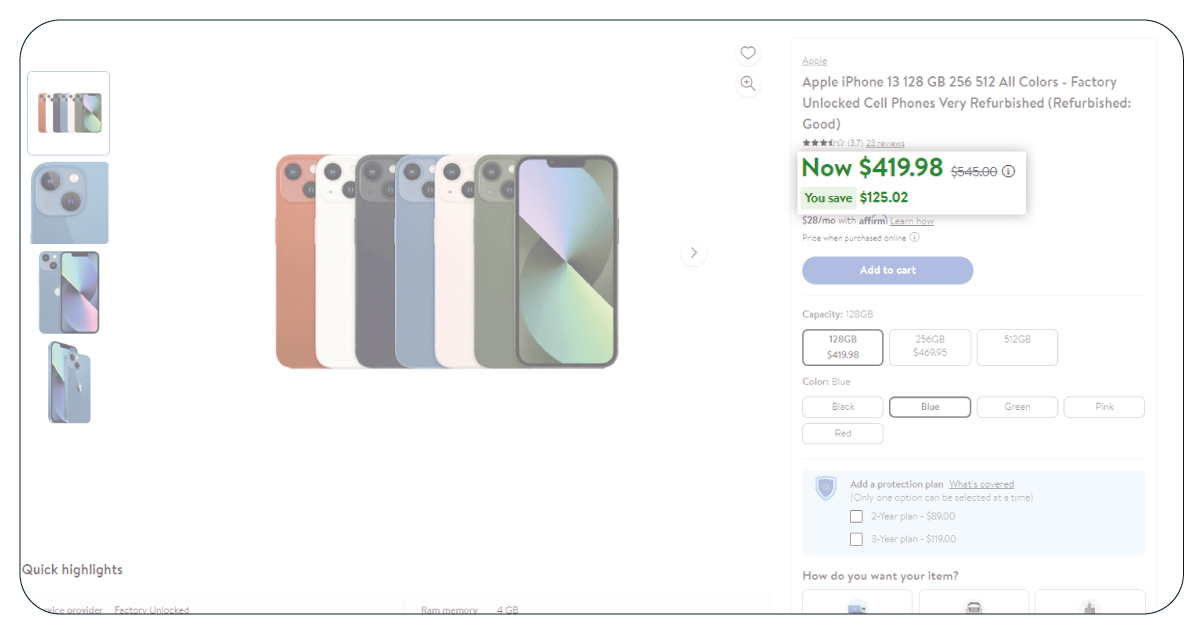Screen dimensions: 1203x634
Task: Click the protection plan shield icon
Action: [x=826, y=488]
